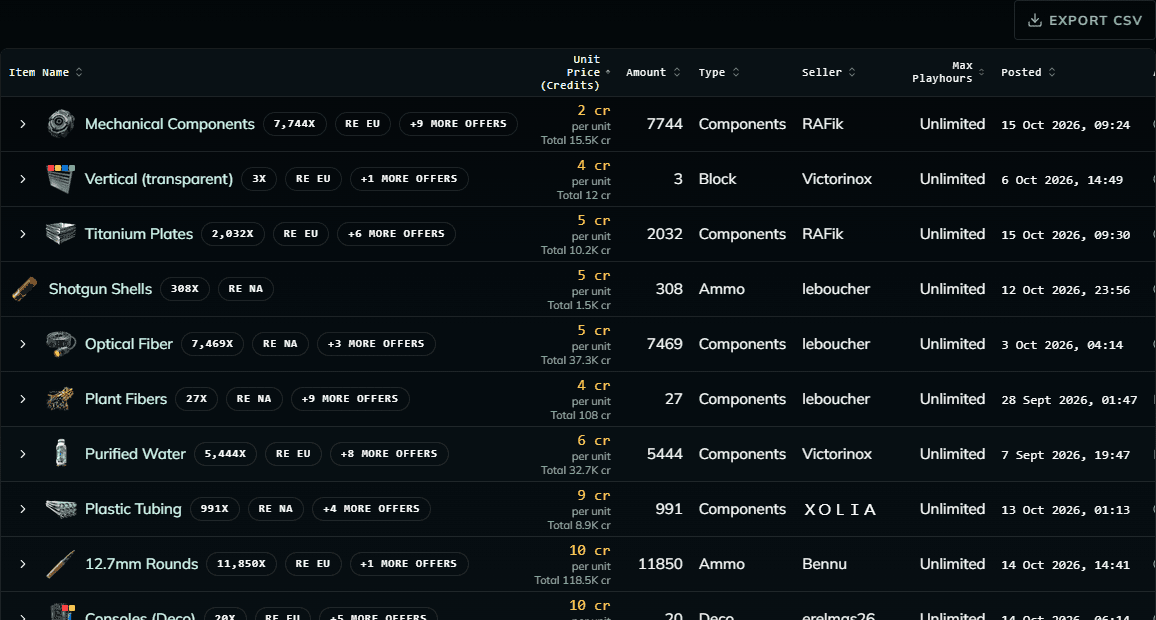Click the Titanium Plates item icon
The height and width of the screenshot is (620, 1156).
(x=60, y=234)
